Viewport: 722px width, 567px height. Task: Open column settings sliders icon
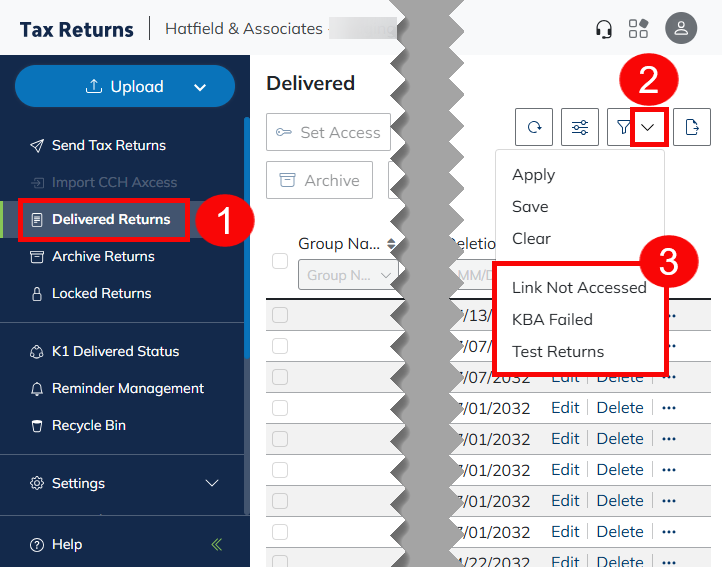coord(579,127)
